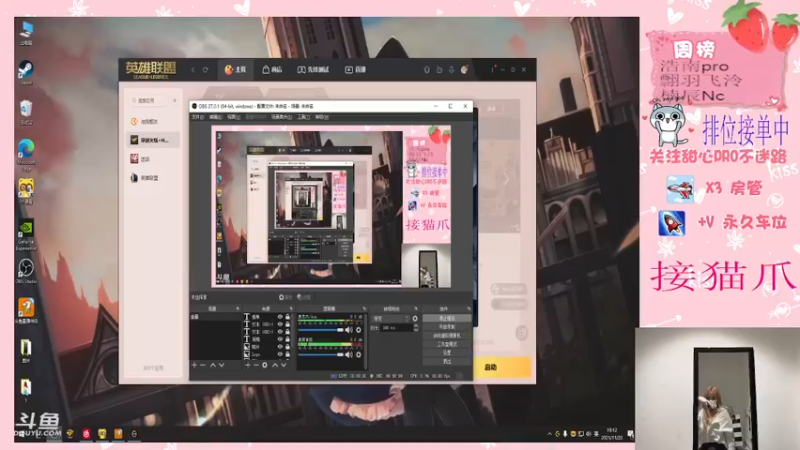Image resolution: width=800 pixels, height=450 pixels.
Task: Add an app with the plus icon beside search
Action: click(x=174, y=101)
